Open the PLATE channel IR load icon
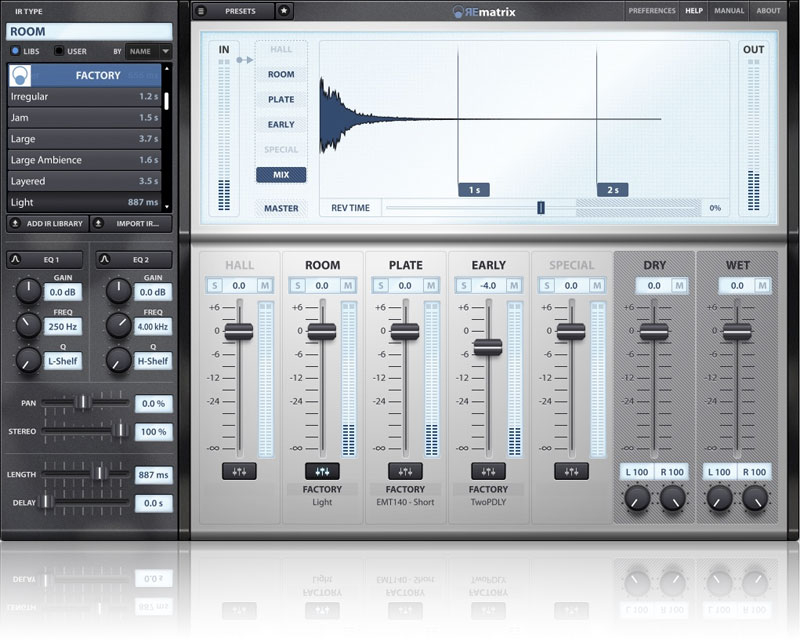The height and width of the screenshot is (641, 800). (x=405, y=472)
